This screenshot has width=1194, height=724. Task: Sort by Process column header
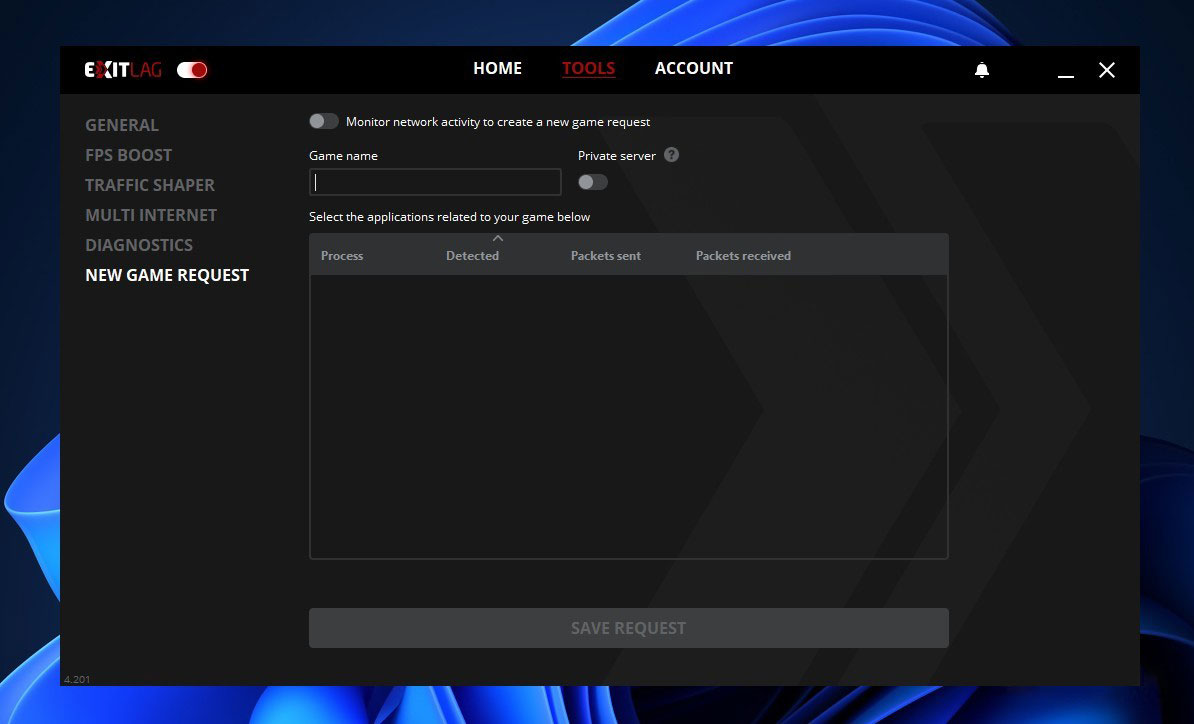pos(342,256)
